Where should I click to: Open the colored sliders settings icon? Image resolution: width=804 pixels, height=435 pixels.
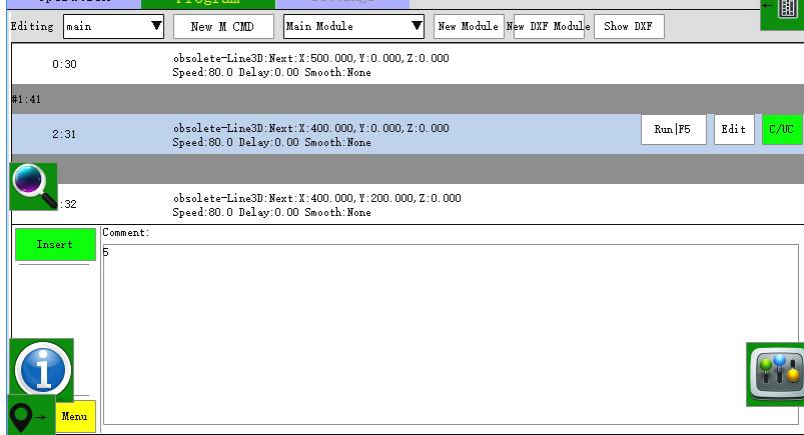(775, 373)
